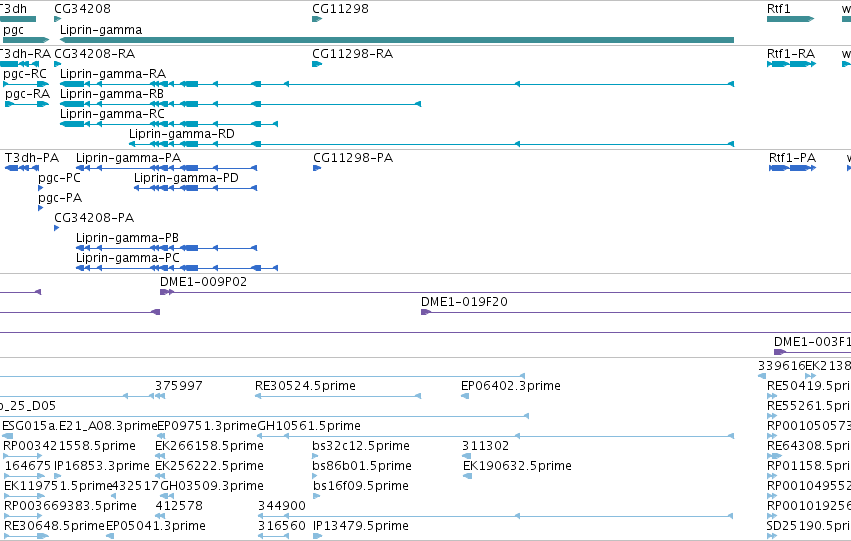Screen dimensions: 851x541
Task: Click Liprin-gamma-PA protein label
Action: [x=129, y=158]
